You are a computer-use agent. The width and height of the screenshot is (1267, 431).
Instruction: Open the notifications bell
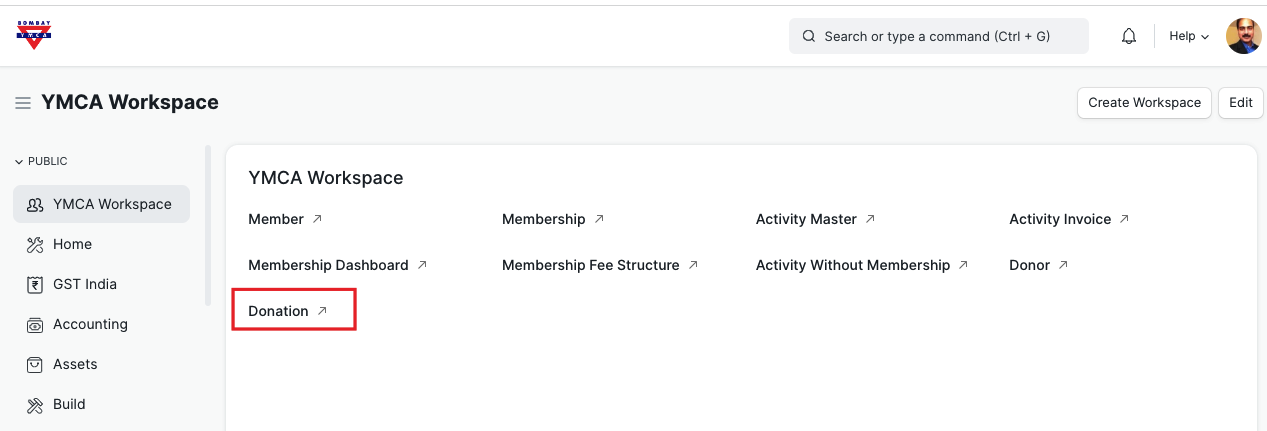point(1129,36)
